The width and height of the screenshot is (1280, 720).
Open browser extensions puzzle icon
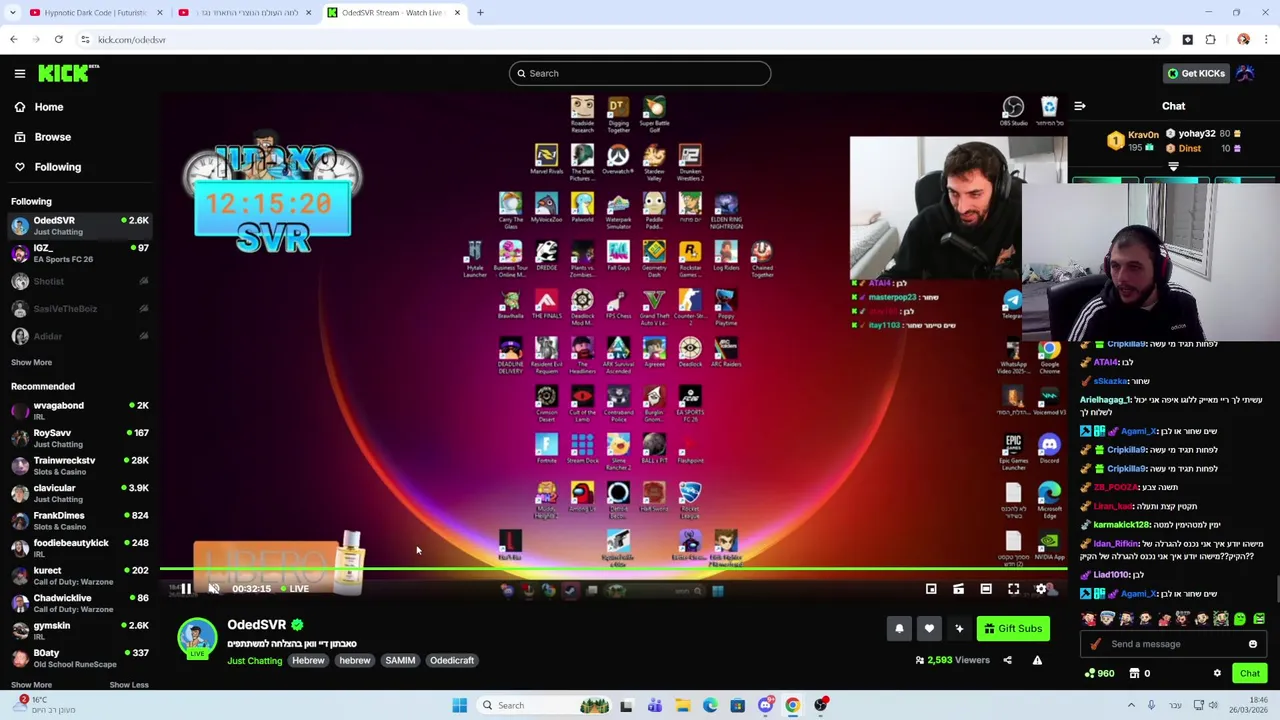(x=1210, y=40)
